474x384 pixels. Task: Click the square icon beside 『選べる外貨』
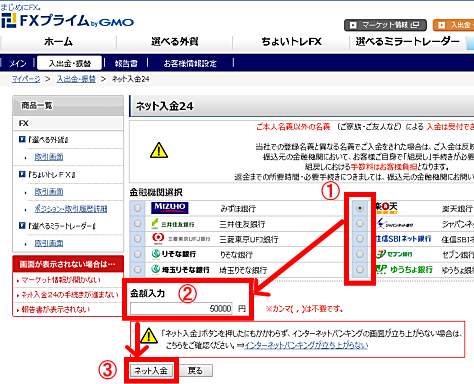[22, 139]
